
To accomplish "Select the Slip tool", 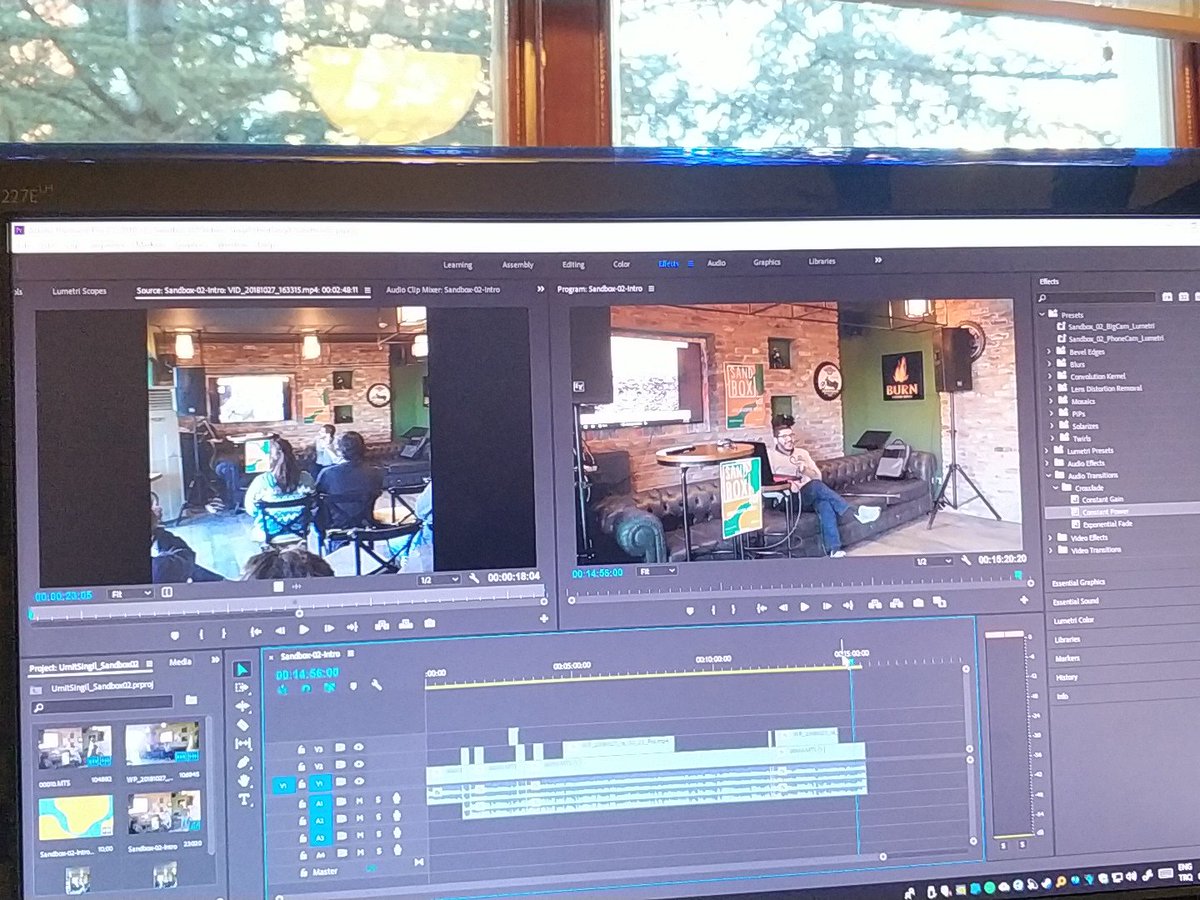I will coord(243,744).
